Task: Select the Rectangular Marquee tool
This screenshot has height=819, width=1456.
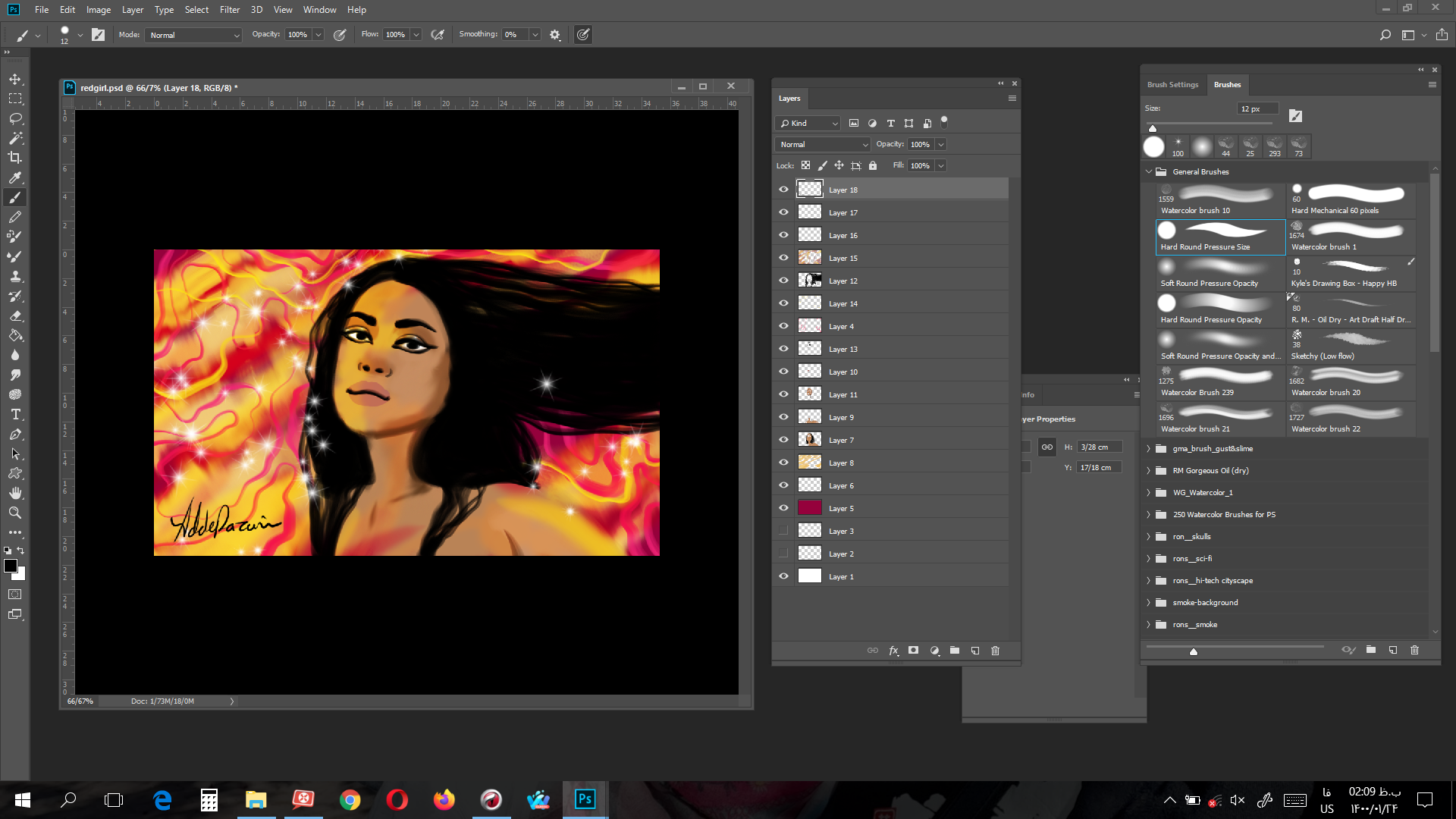Action: [x=15, y=99]
